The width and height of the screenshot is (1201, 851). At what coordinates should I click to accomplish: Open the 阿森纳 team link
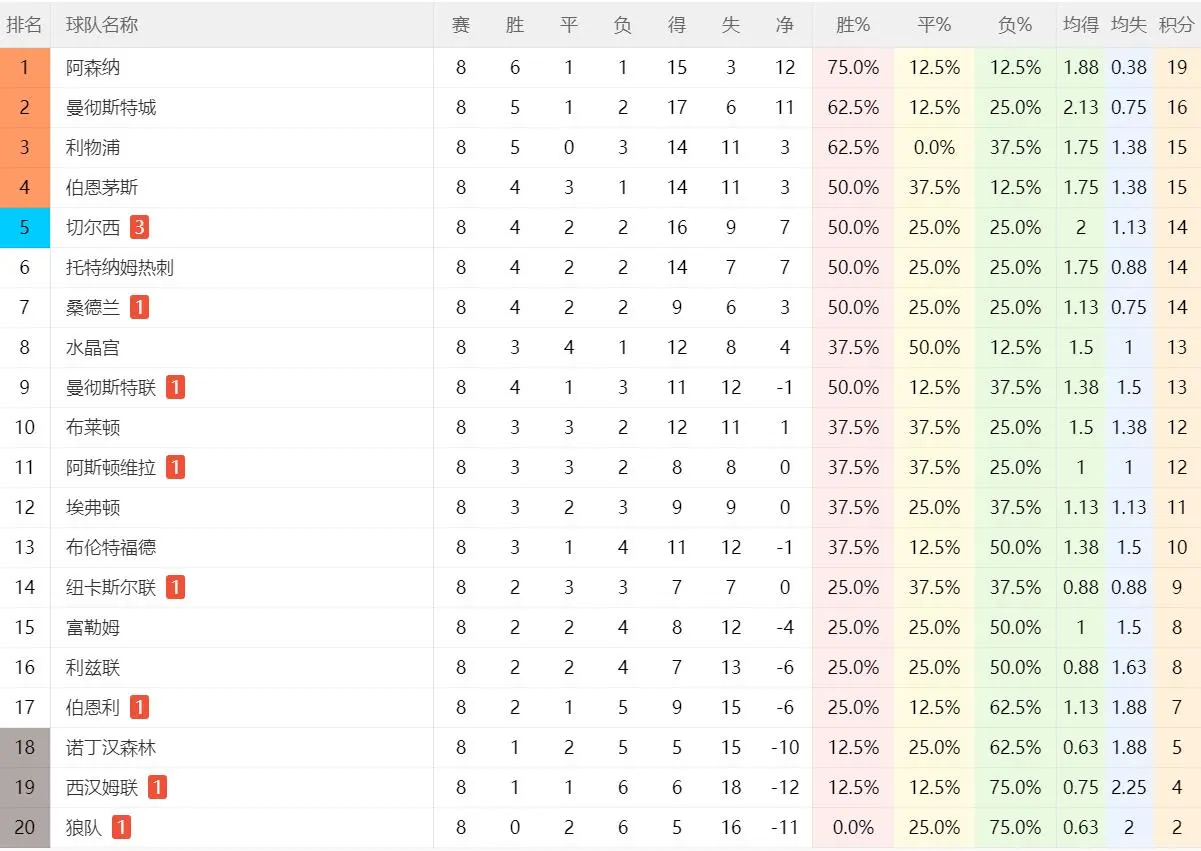pos(93,68)
